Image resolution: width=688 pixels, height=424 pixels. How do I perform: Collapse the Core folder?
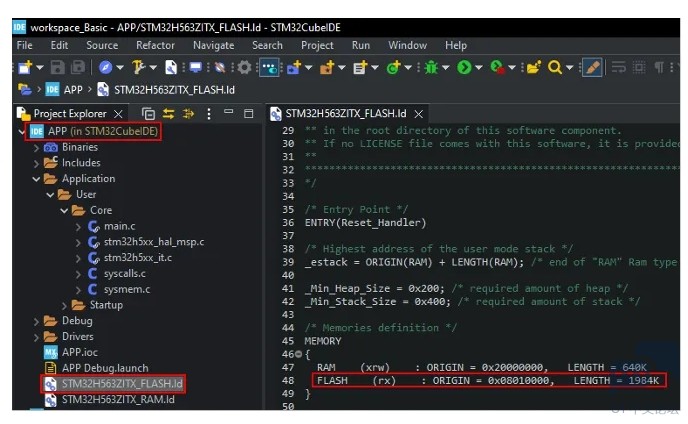64,211
